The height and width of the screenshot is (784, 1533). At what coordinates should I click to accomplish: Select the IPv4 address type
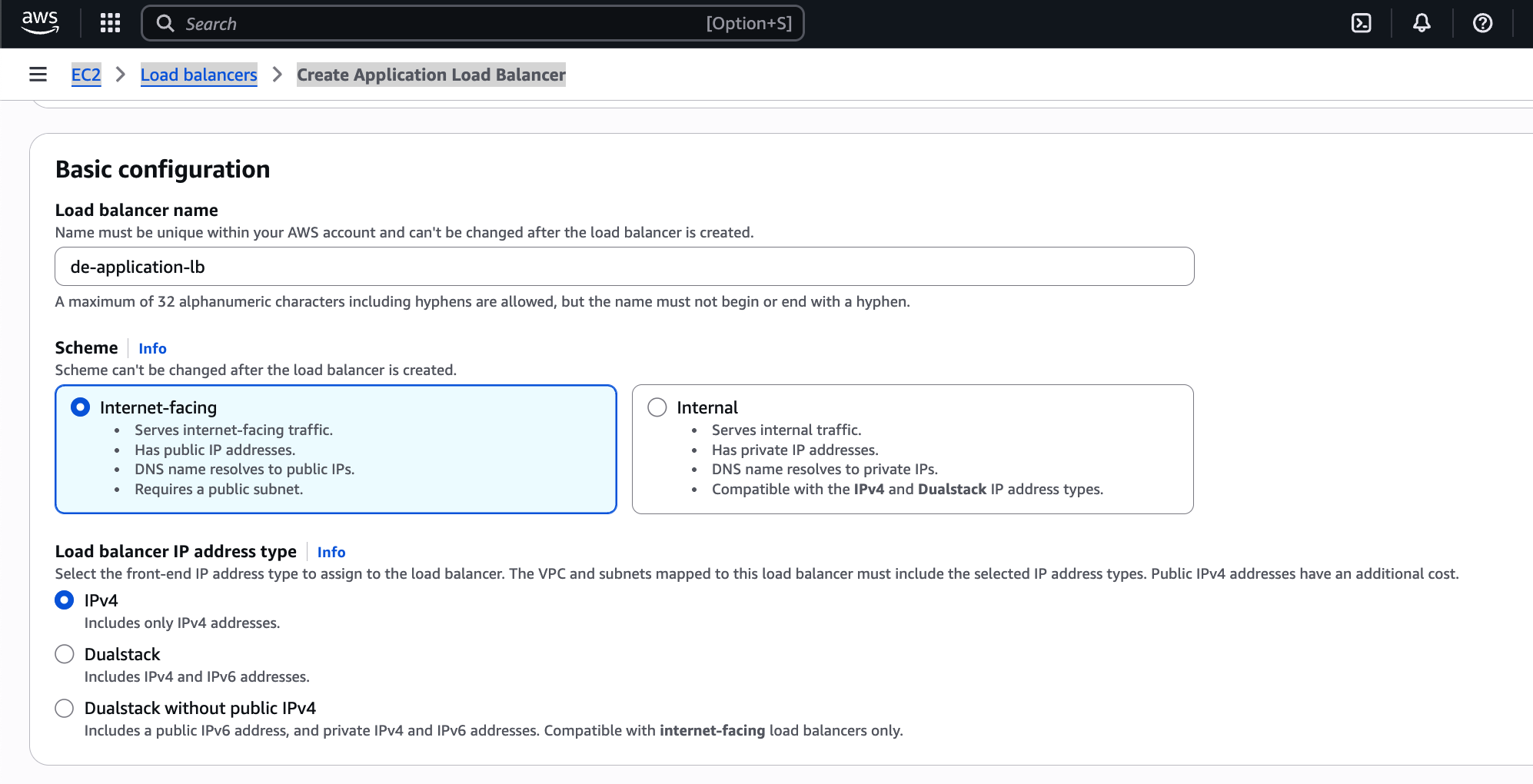[65, 600]
